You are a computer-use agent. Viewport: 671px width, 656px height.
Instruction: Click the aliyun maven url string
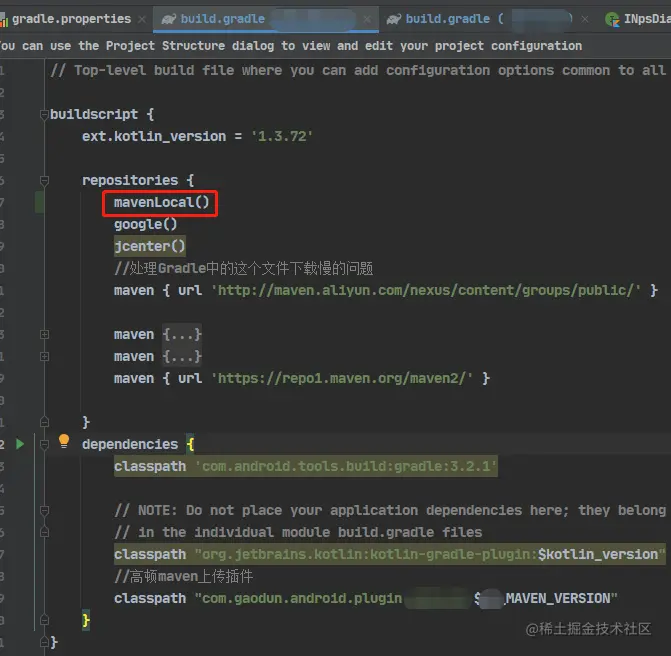tap(426, 291)
